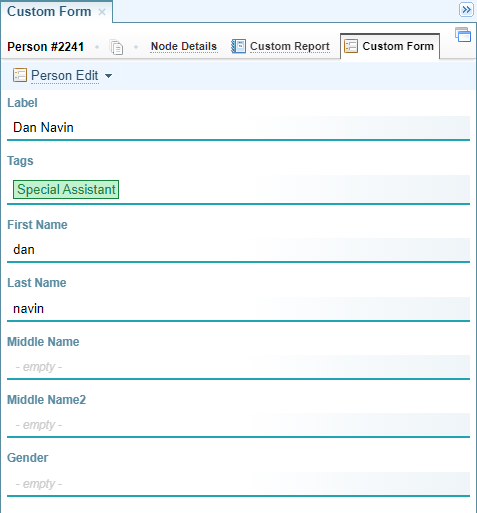Click the empty Middle Name field
Viewport: 477px width, 513px height.
point(238,367)
